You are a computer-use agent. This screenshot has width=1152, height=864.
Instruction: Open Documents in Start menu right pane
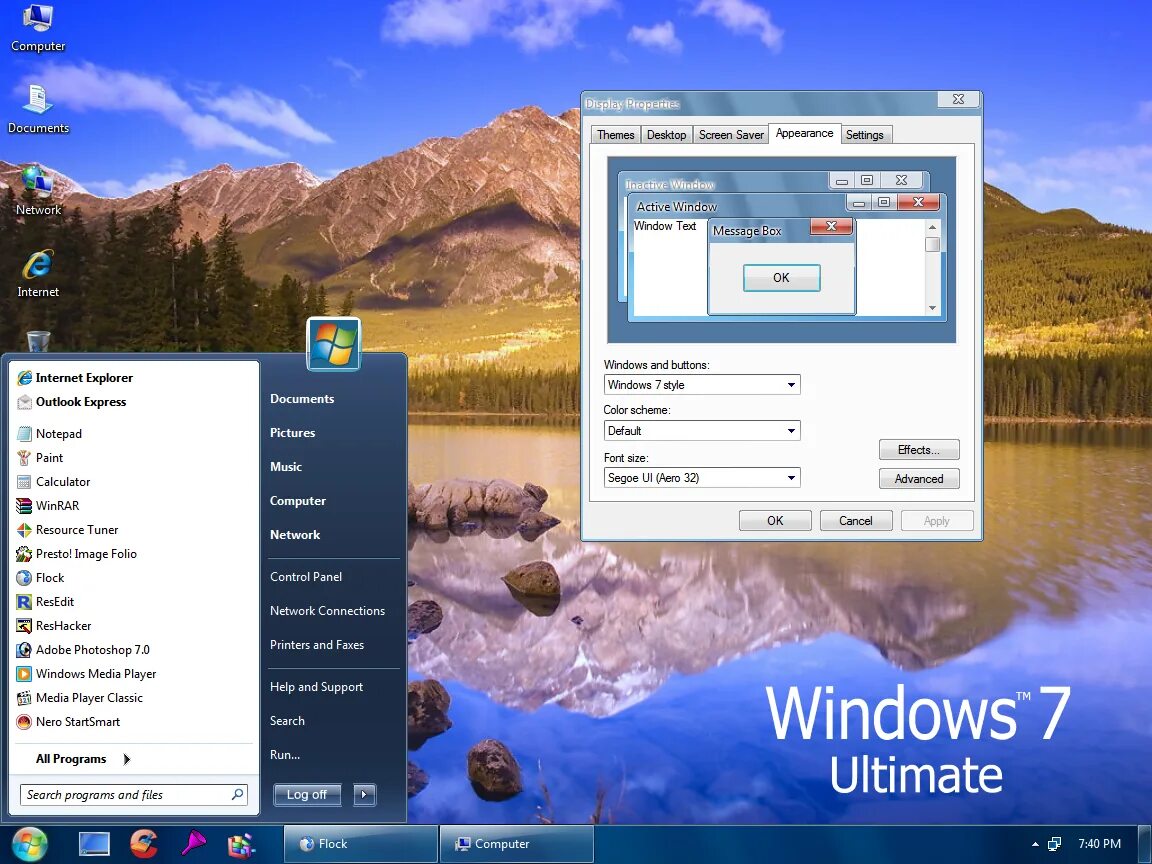[x=302, y=399]
